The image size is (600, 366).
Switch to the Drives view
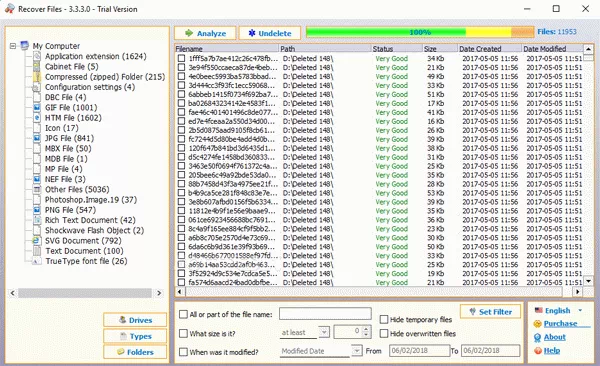pyautogui.click(x=135, y=320)
